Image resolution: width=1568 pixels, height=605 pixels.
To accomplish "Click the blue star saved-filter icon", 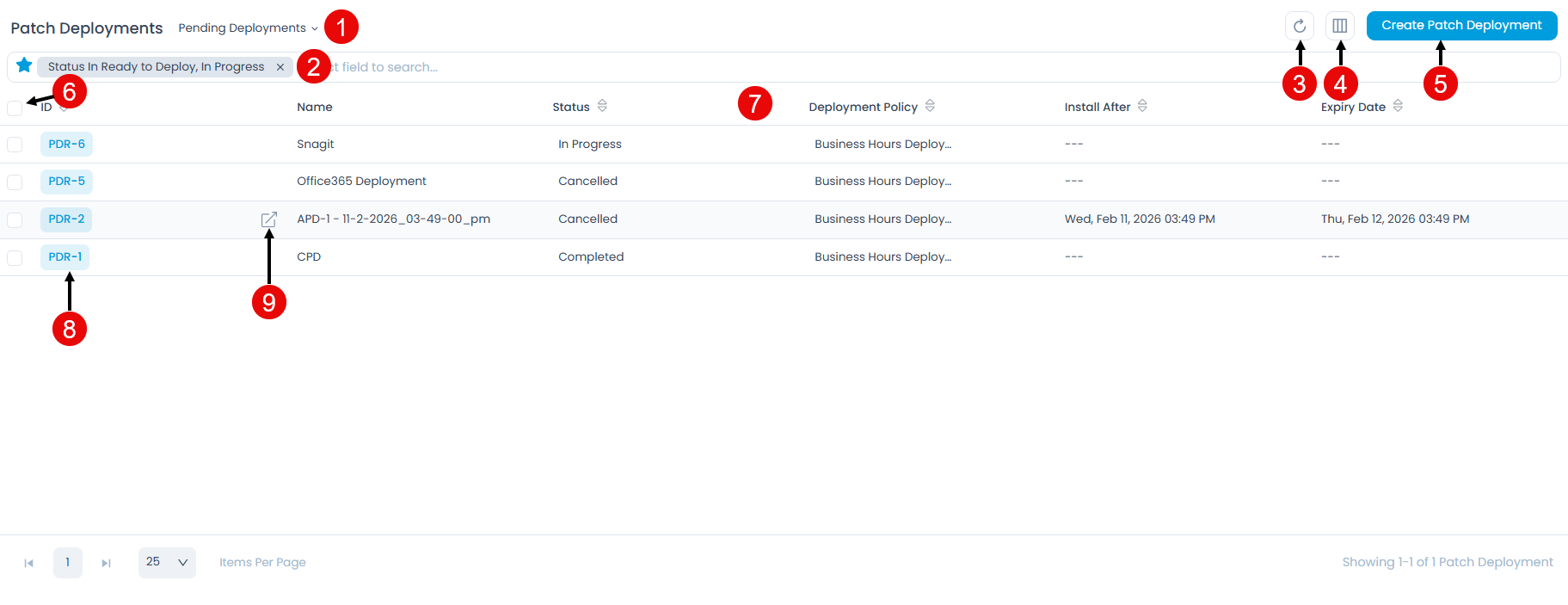I will 24,65.
